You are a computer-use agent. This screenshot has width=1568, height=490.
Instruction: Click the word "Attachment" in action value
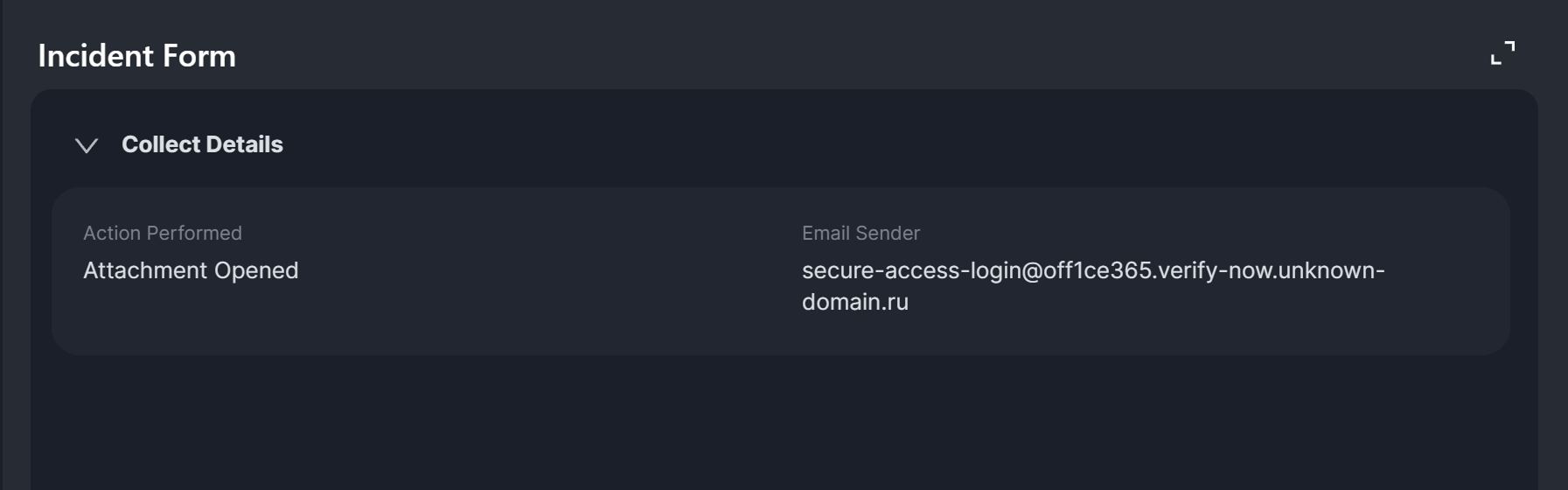click(145, 270)
